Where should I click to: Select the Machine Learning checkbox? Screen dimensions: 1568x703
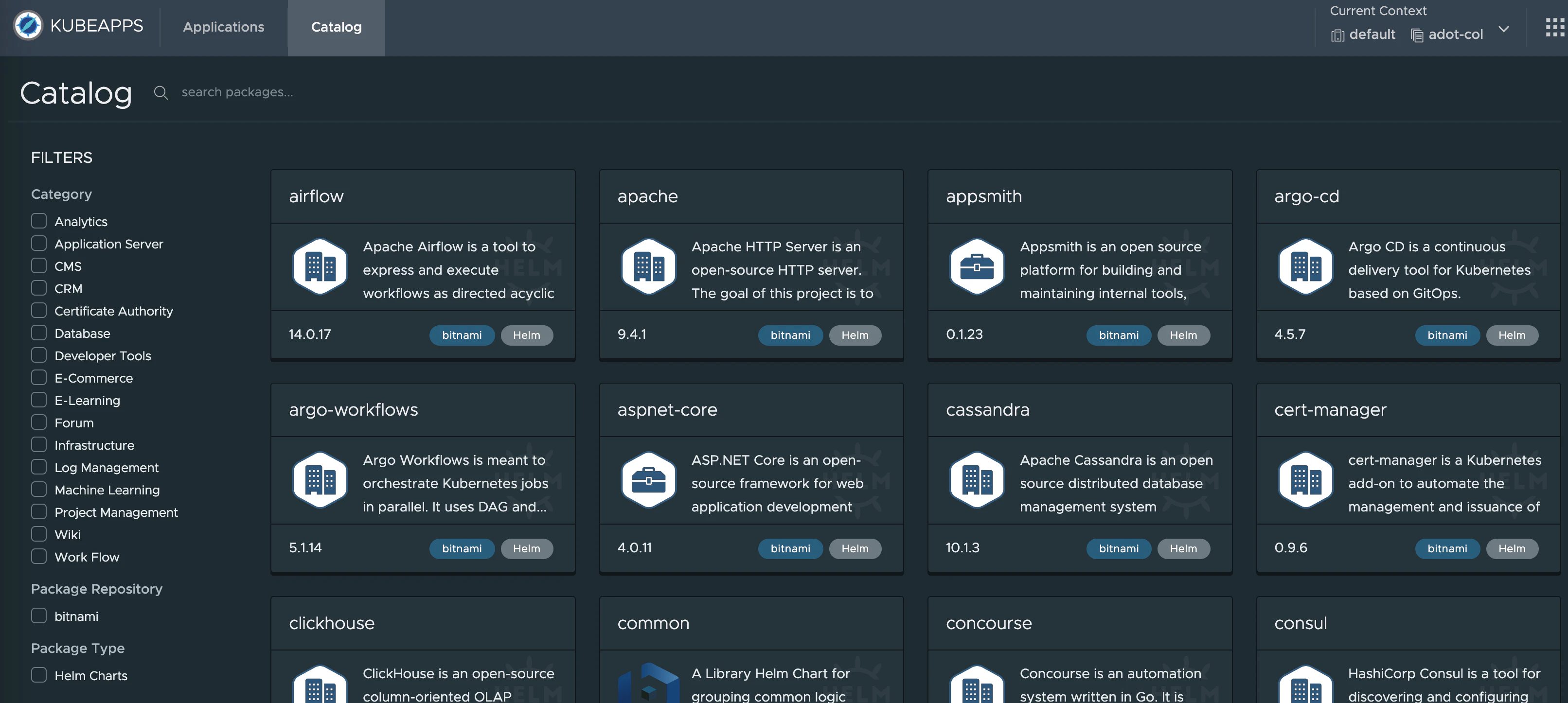tap(39, 490)
